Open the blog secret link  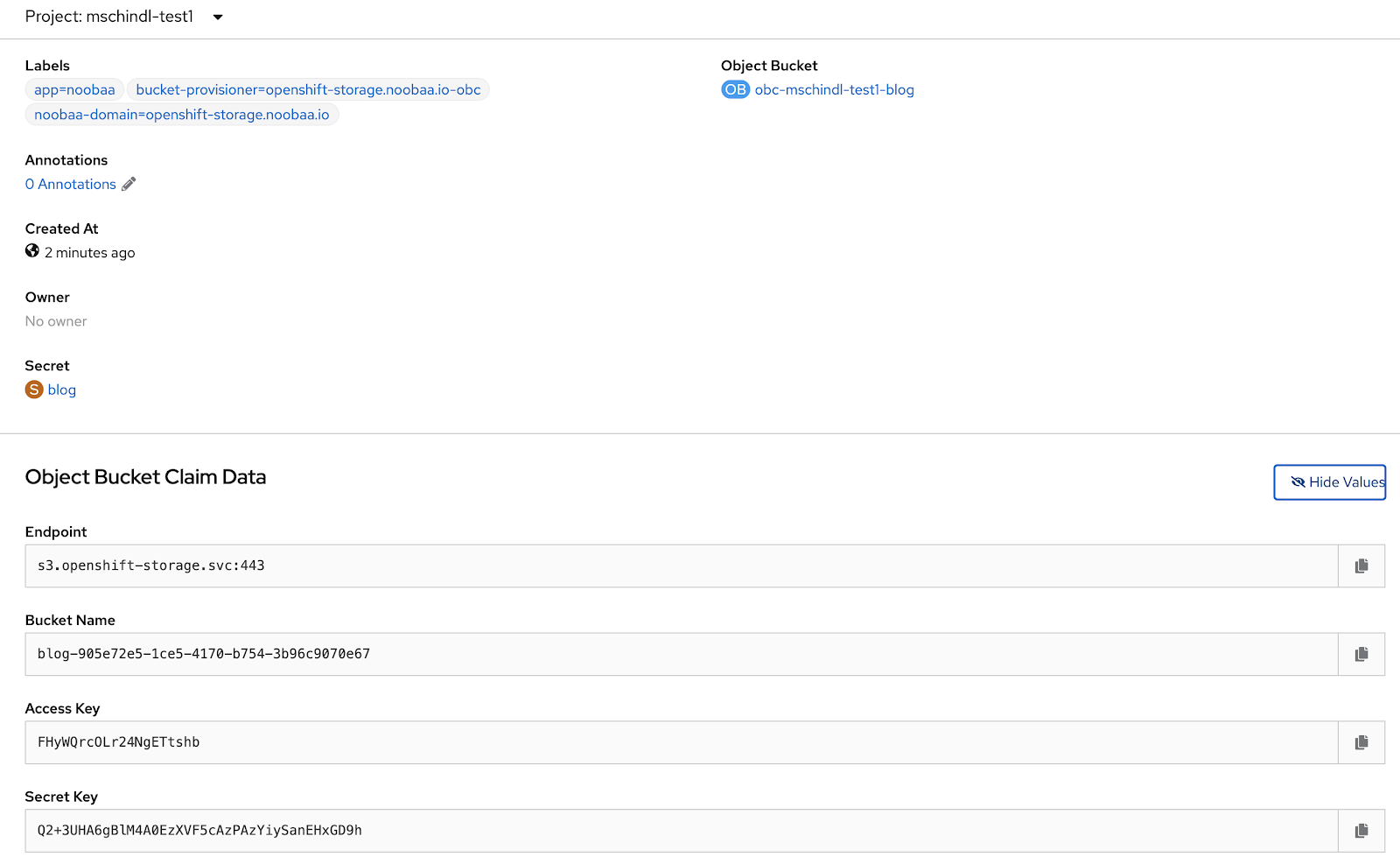pyautogui.click(x=62, y=390)
